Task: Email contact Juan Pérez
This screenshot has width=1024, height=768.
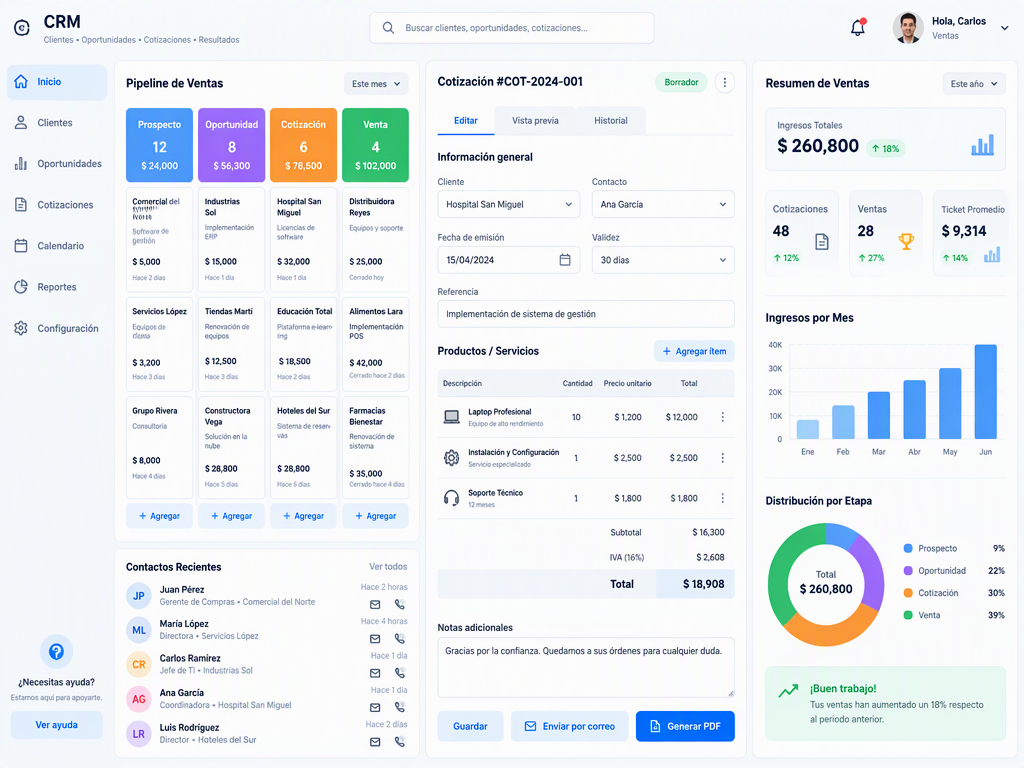Action: pyautogui.click(x=375, y=605)
